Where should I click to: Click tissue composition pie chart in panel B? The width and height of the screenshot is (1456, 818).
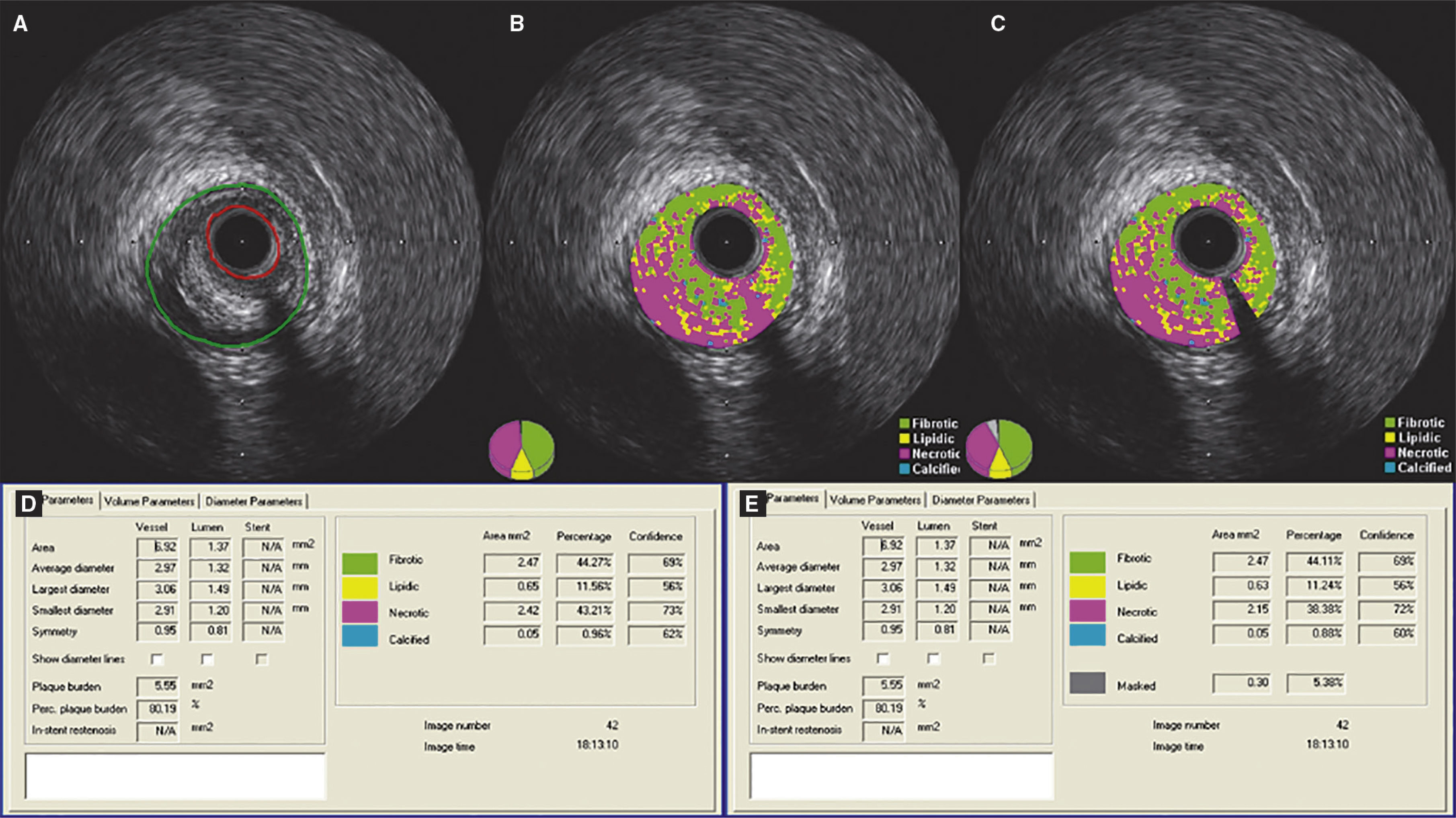(x=521, y=450)
